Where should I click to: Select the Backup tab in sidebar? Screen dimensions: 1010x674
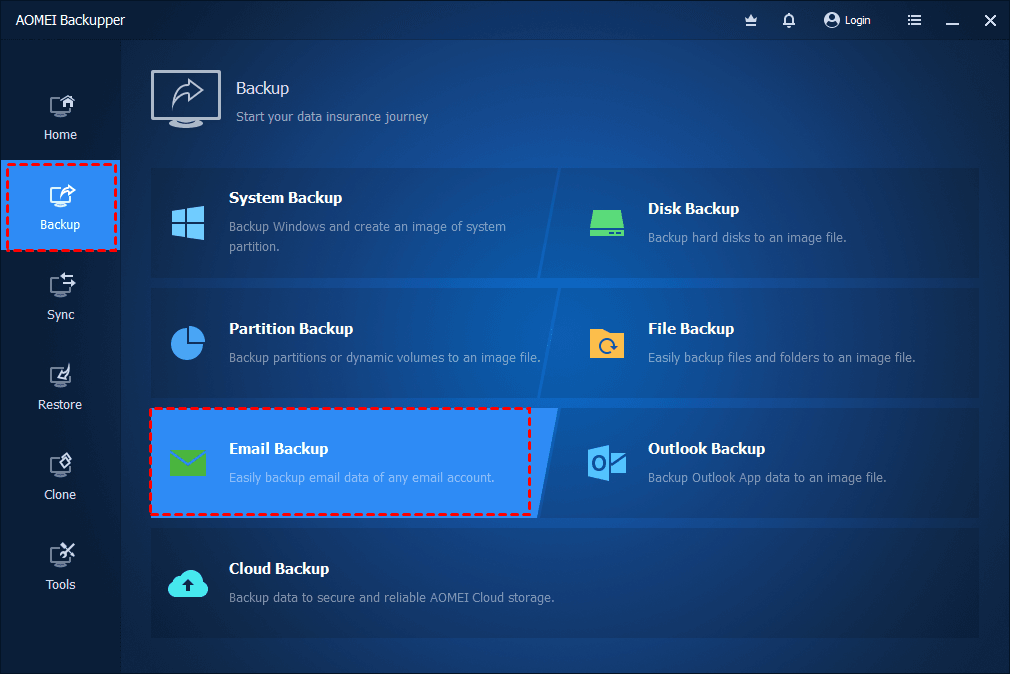click(61, 206)
